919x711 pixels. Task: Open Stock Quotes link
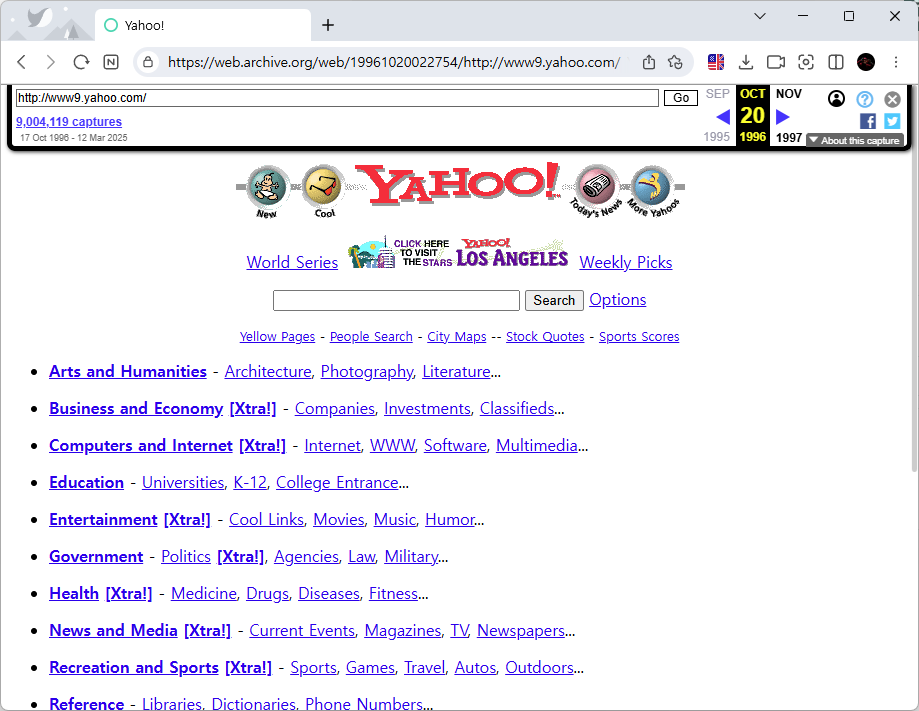click(x=545, y=336)
